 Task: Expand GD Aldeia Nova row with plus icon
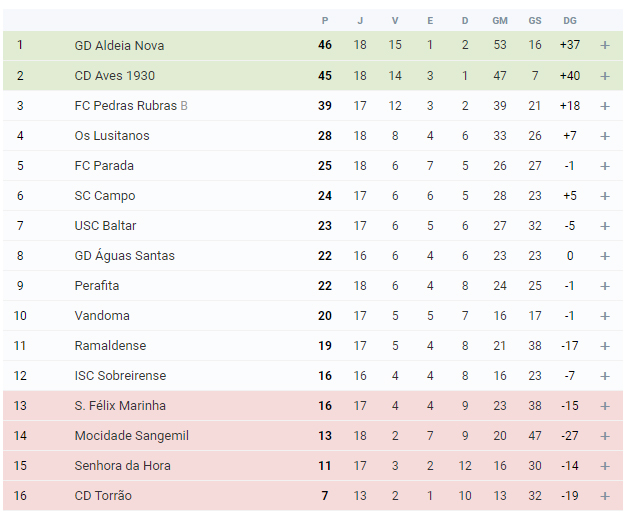[604, 46]
